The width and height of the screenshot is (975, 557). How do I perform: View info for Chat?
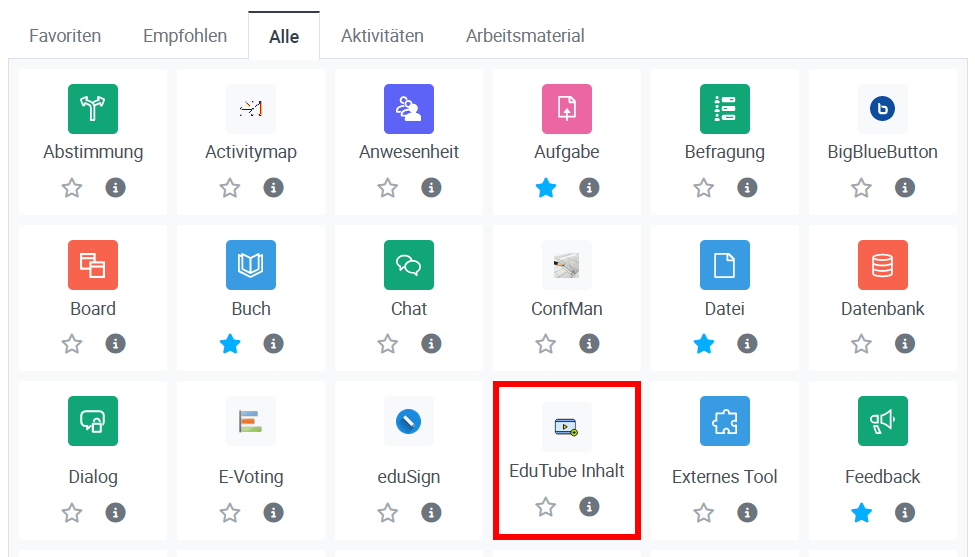point(431,343)
